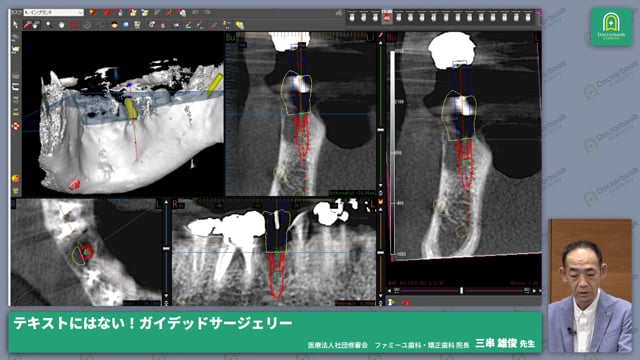Click the orange-yellow ball icon in left sidebar
The height and width of the screenshot is (360, 640).
[x=16, y=178]
